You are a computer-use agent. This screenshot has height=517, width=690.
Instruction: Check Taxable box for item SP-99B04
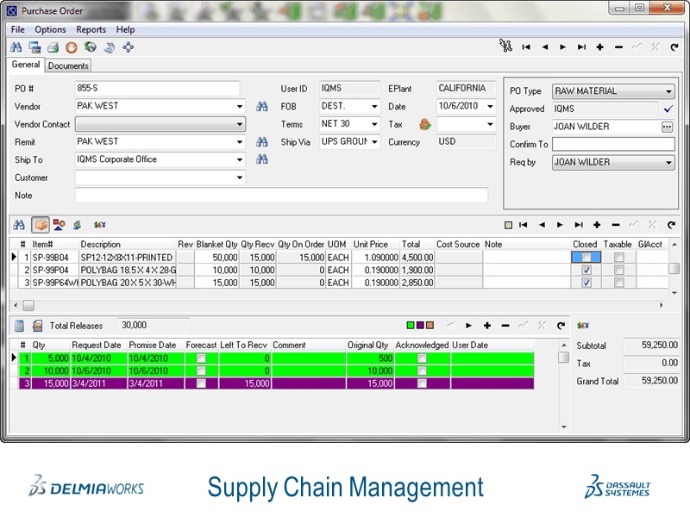click(x=619, y=257)
